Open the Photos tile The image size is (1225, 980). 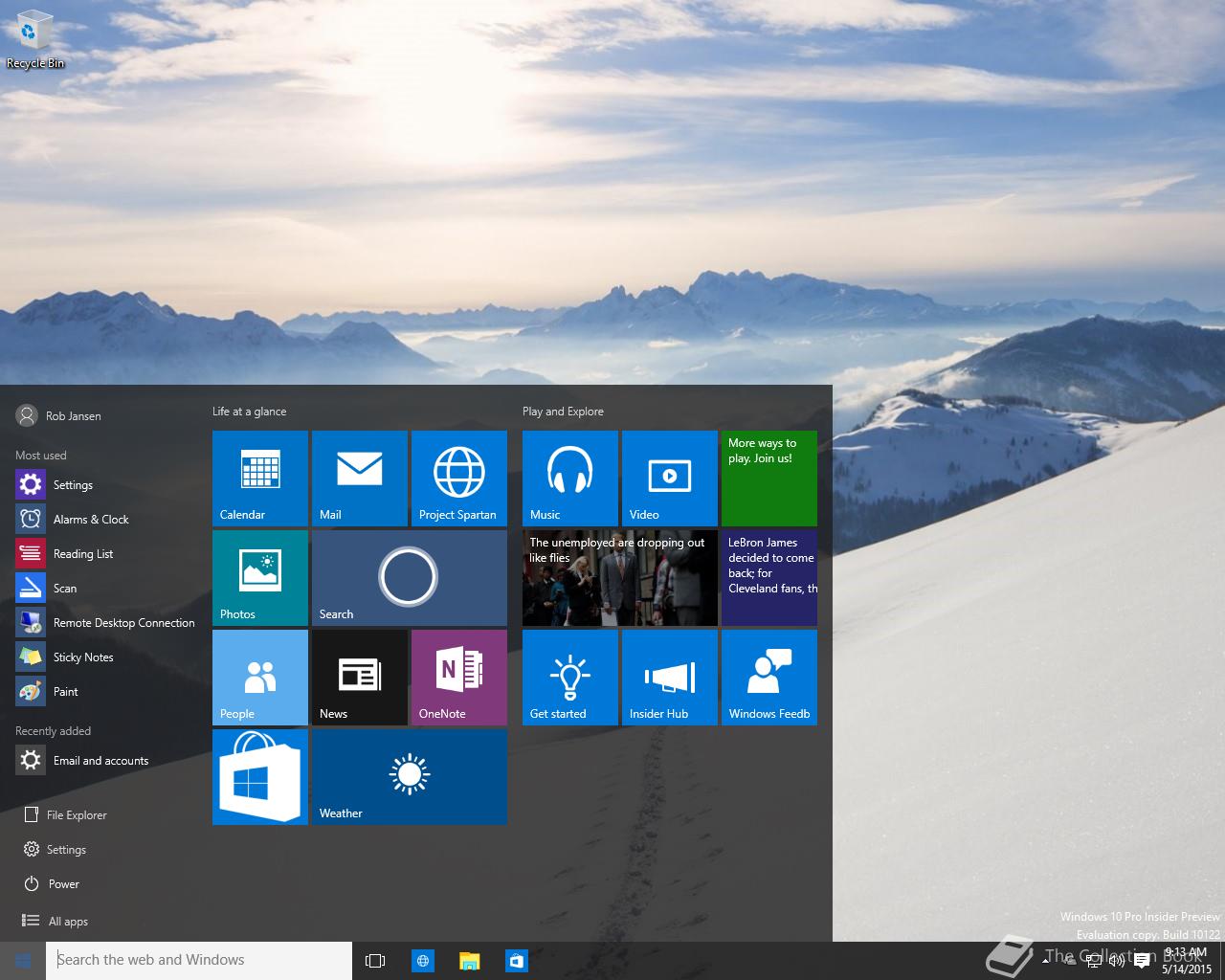(260, 578)
